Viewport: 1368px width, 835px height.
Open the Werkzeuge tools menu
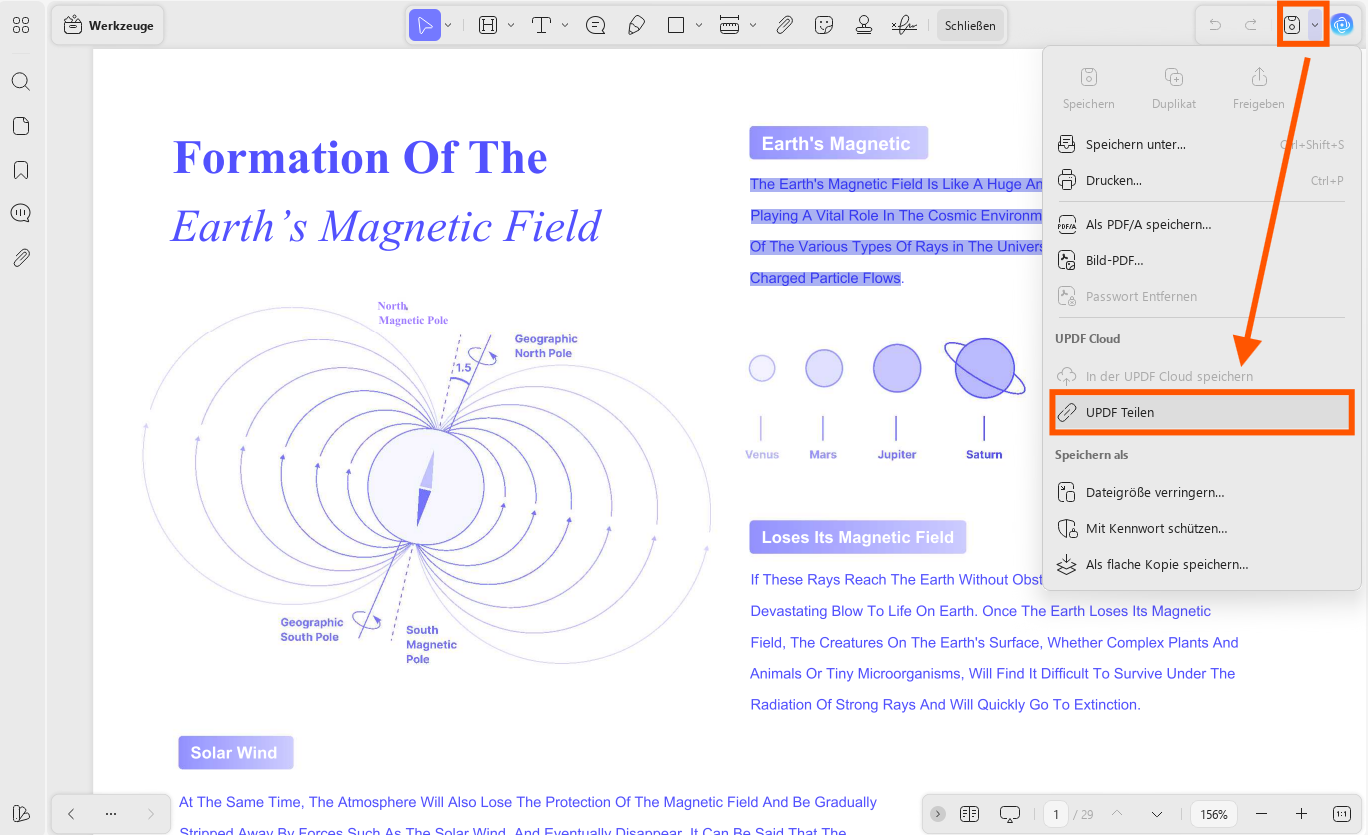(108, 26)
